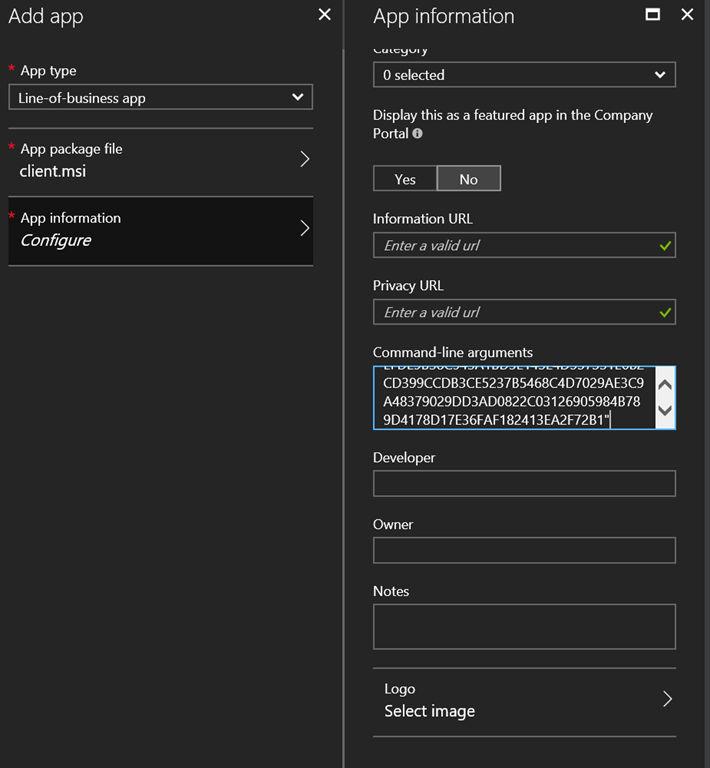The height and width of the screenshot is (768, 710).
Task: Close the App information blade
Action: 686,15
